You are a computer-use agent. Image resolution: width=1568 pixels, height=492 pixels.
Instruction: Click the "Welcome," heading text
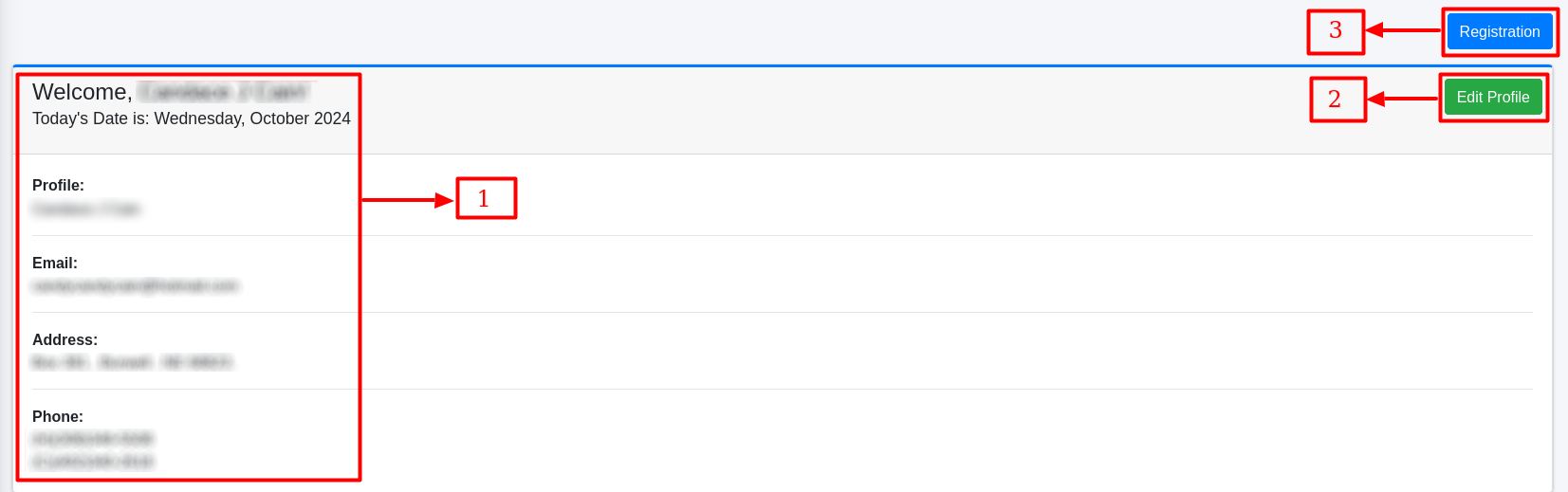82,92
